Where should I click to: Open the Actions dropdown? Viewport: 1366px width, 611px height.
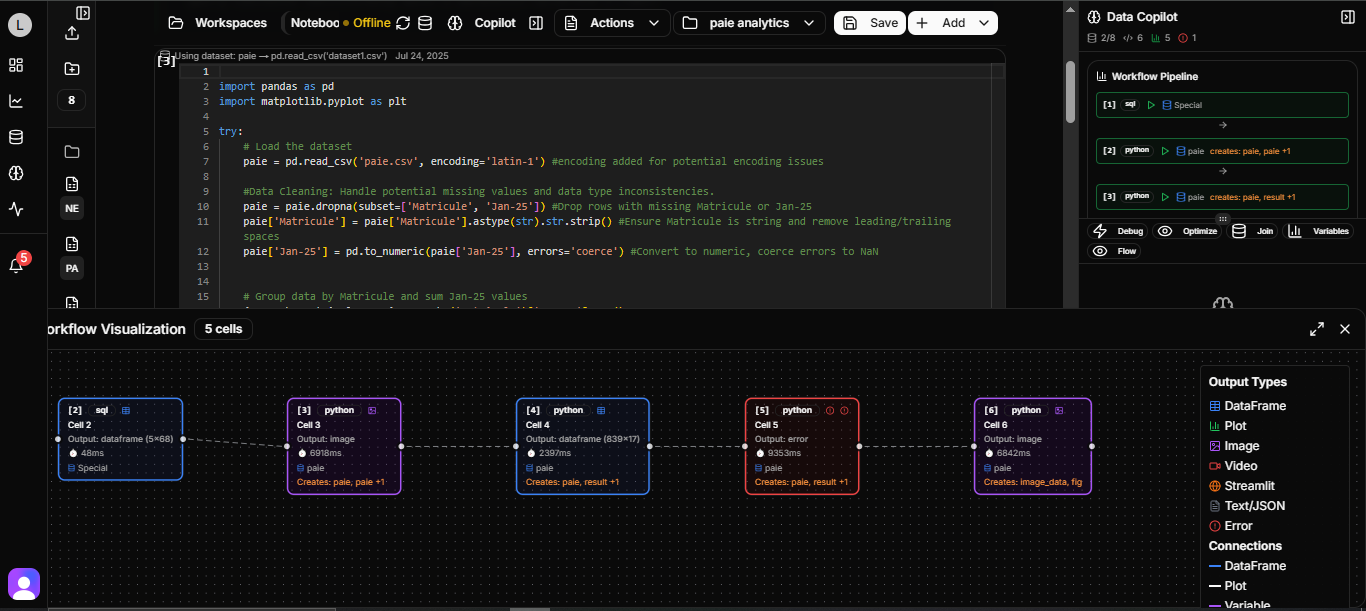[611, 22]
